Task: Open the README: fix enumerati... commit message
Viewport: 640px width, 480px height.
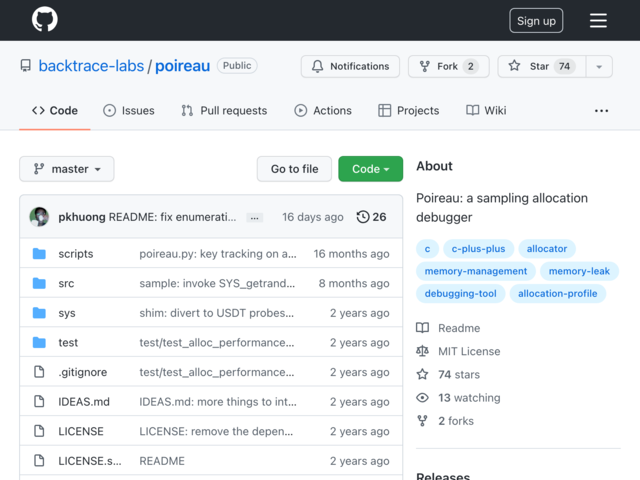Action: [x=172, y=217]
